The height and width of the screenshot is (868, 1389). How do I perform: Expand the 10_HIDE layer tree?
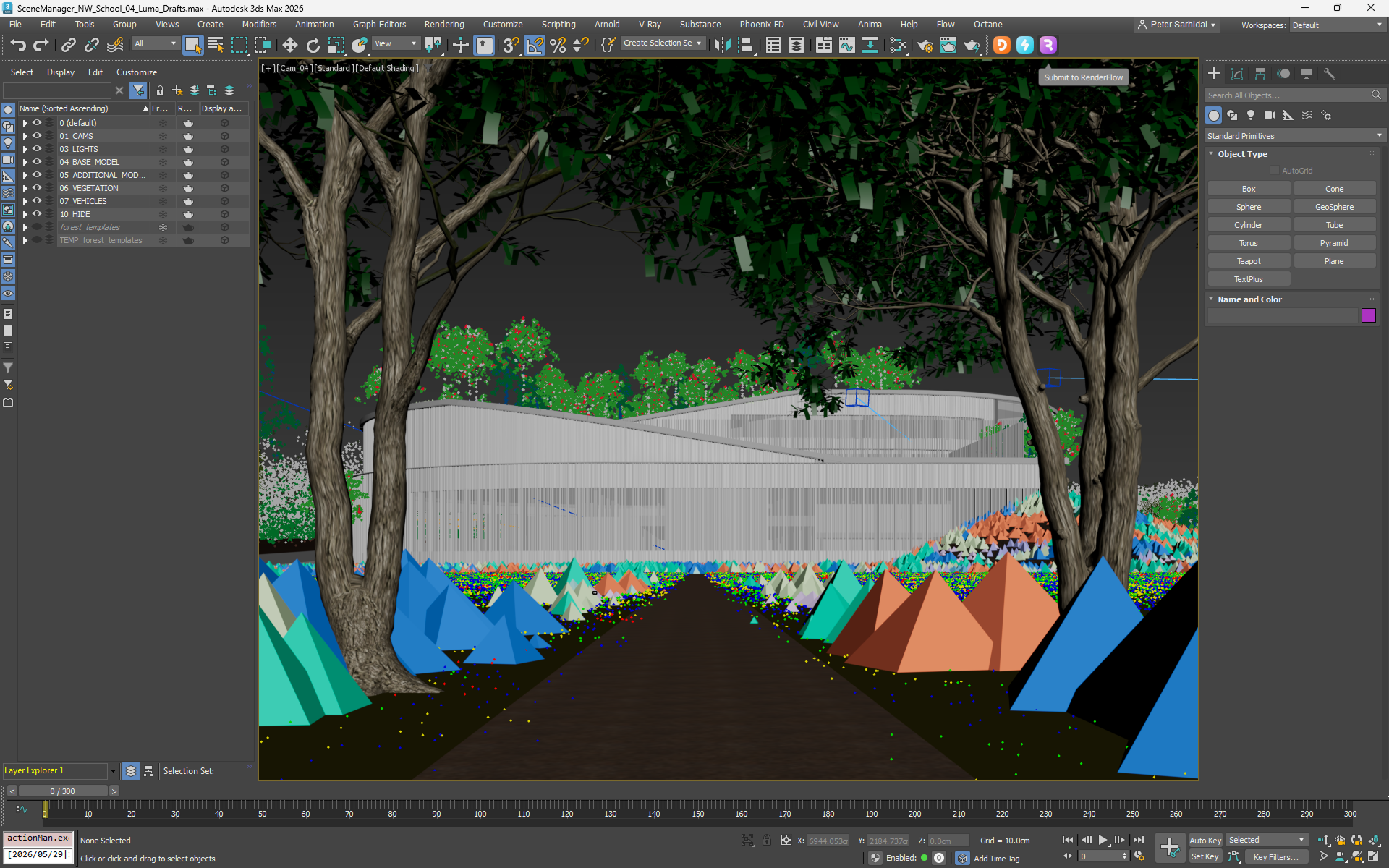(x=25, y=214)
